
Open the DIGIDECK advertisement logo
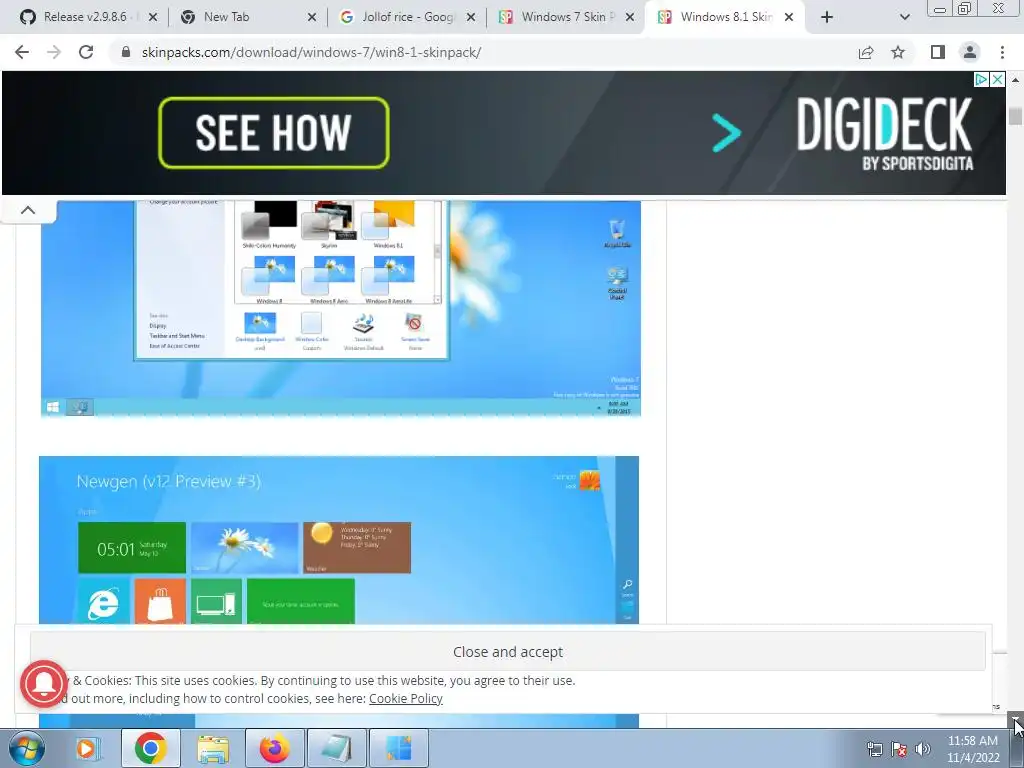pyautogui.click(x=884, y=134)
